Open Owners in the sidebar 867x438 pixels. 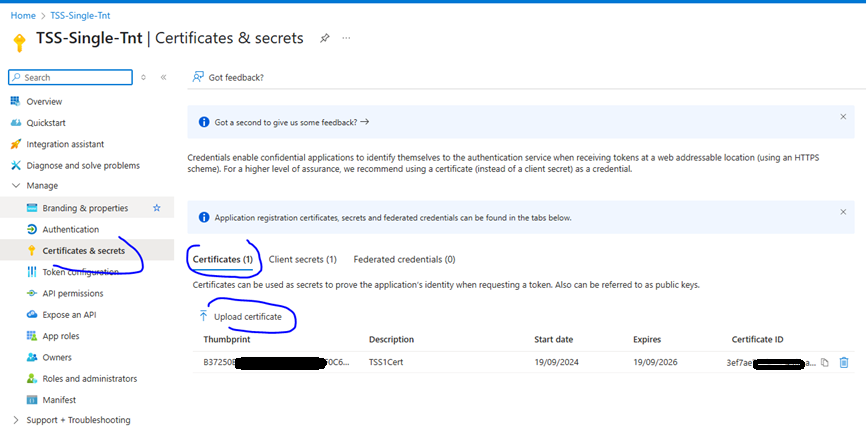[57, 357]
